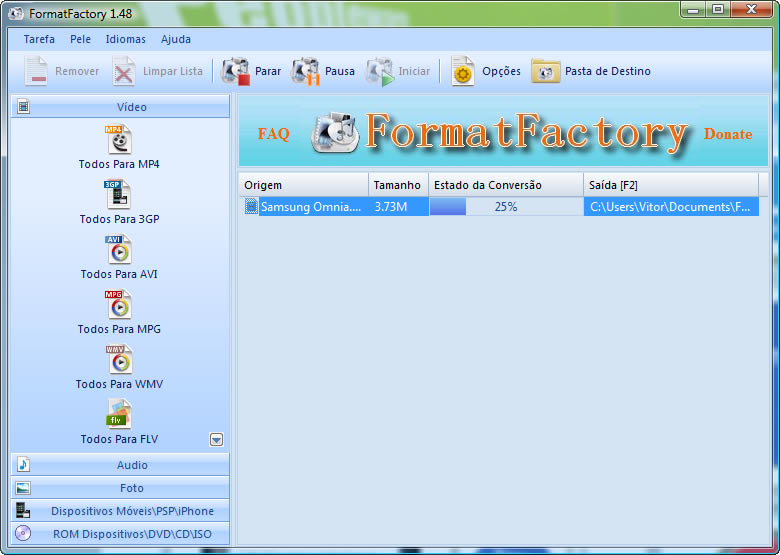Click the C:\Users\Vitor\Documents output path
Screen dimensions: 780x555
coord(670,207)
